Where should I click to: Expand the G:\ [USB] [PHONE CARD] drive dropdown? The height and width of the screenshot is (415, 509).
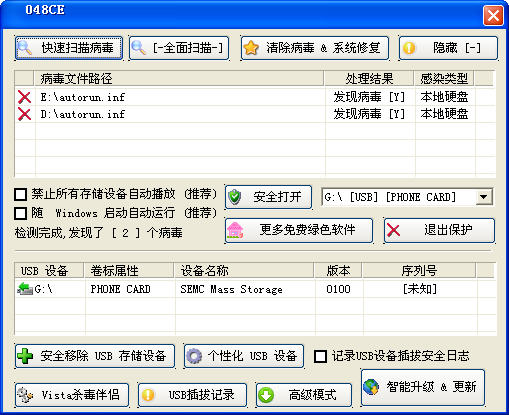coord(484,197)
